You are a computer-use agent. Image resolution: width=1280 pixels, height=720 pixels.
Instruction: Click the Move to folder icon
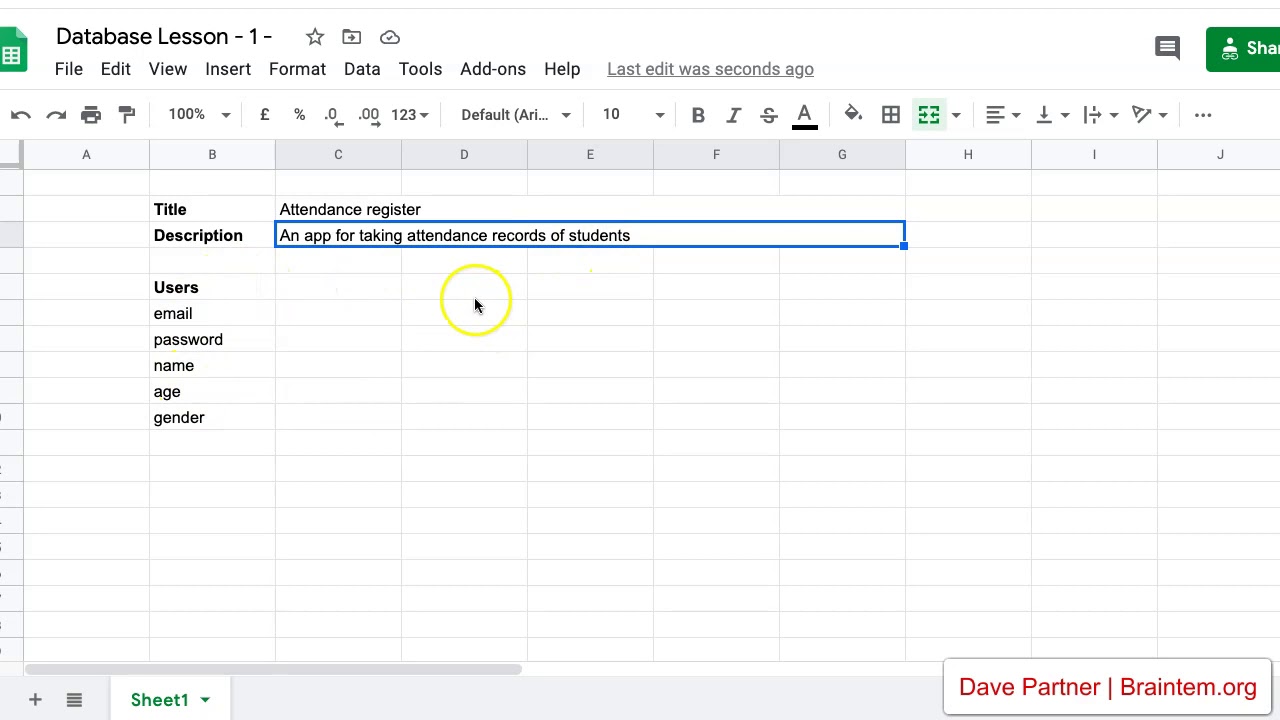[351, 37]
